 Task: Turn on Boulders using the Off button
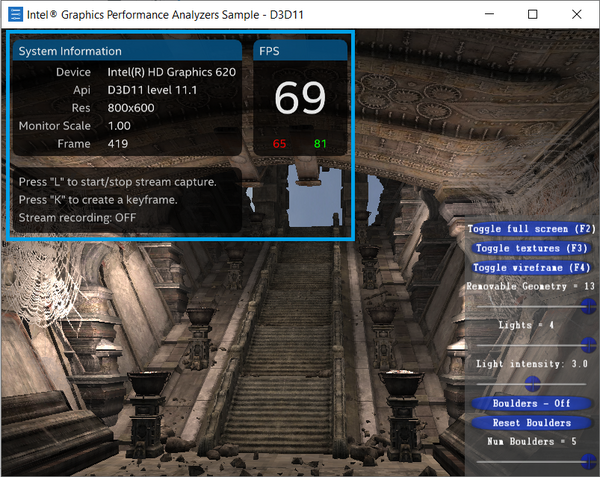tap(532, 404)
